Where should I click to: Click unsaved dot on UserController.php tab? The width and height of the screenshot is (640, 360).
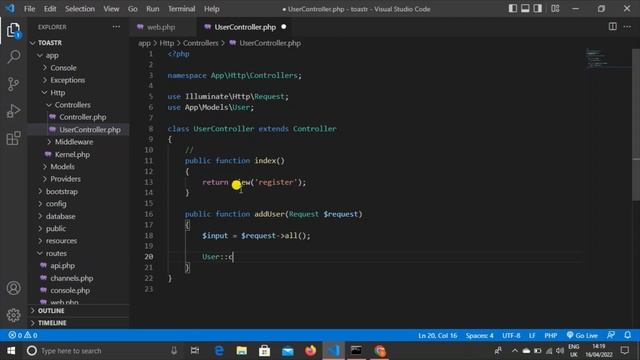[284, 27]
